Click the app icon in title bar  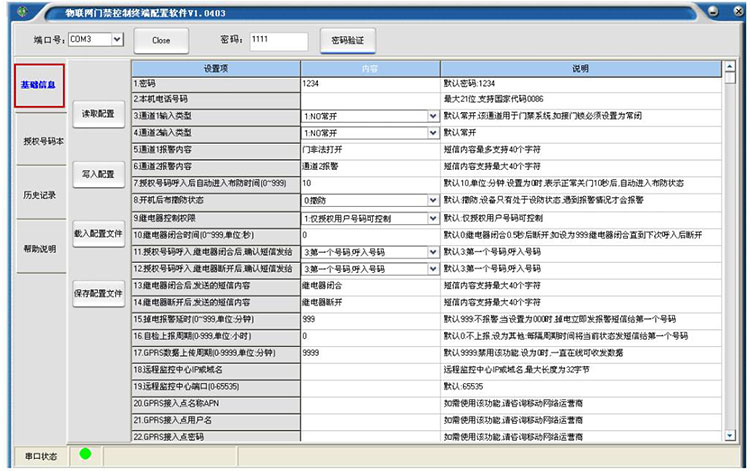pyautogui.click(x=16, y=10)
